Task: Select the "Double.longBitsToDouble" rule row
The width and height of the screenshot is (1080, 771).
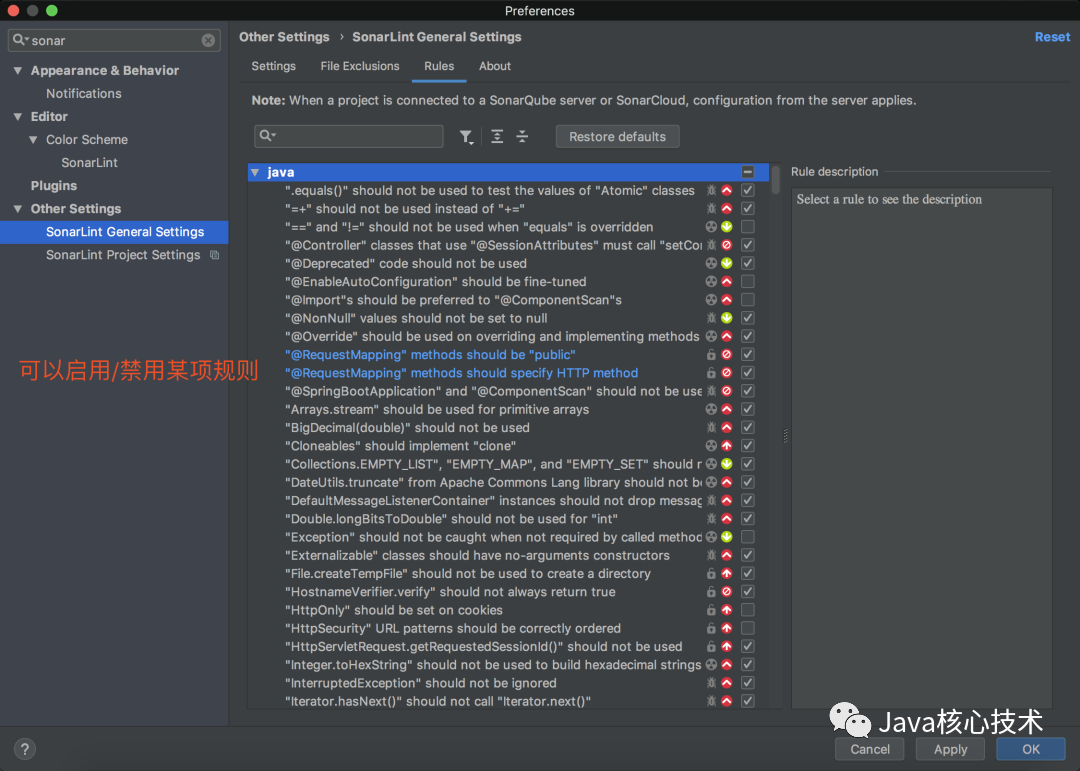Action: 508,519
